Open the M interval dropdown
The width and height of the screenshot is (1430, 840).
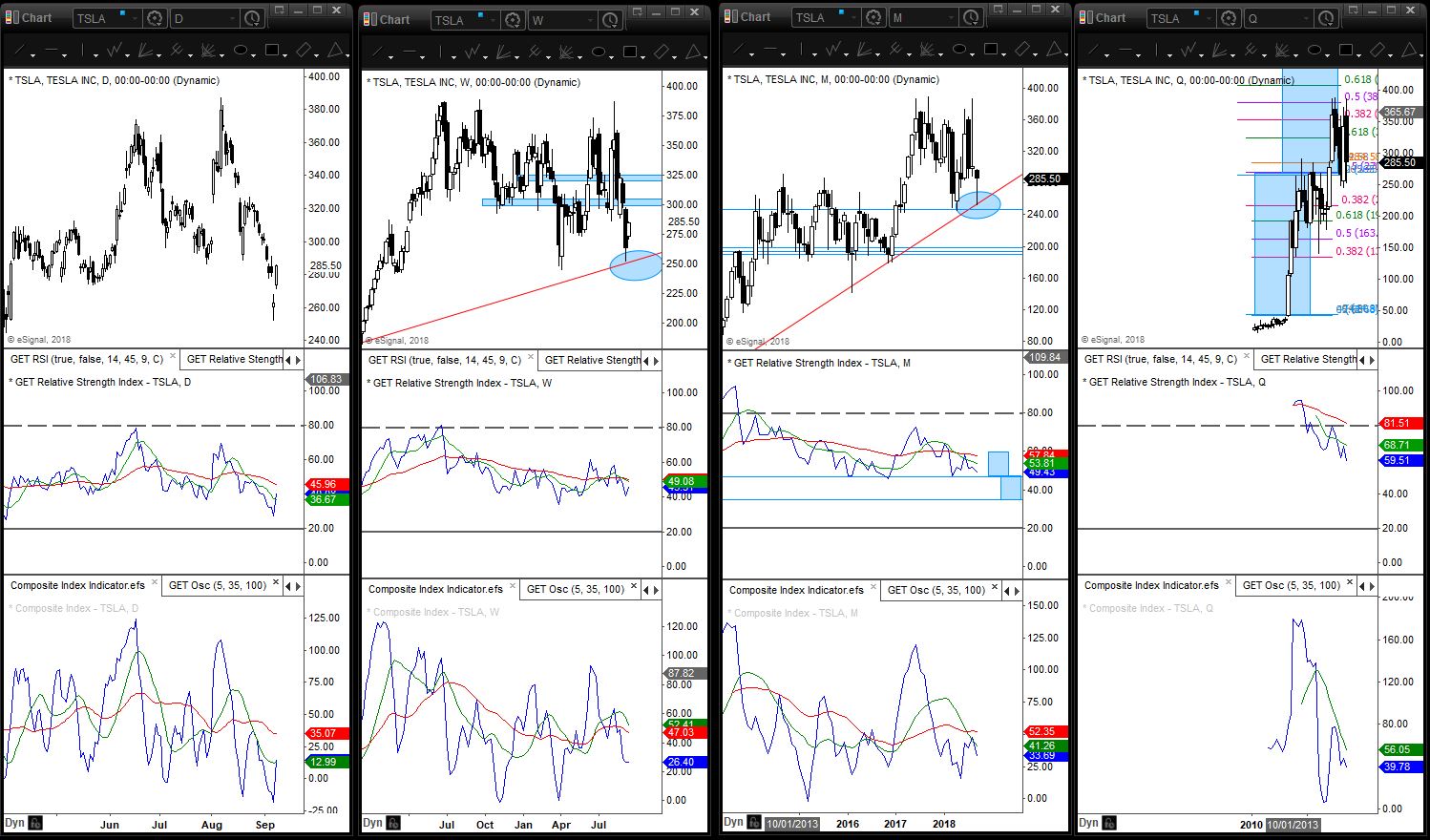tap(951, 17)
